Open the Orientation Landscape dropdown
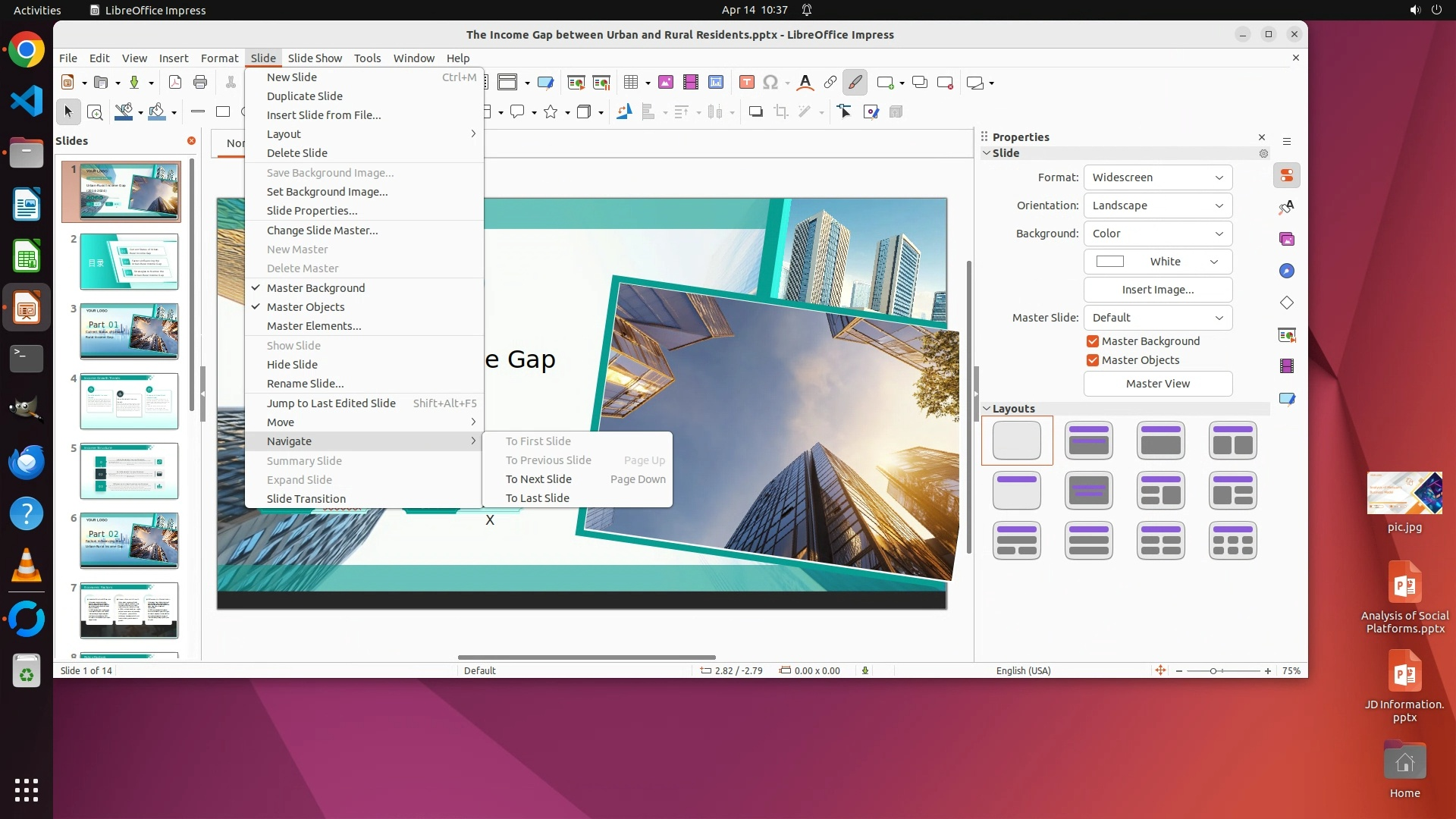Viewport: 1456px width, 819px height. point(1157,206)
